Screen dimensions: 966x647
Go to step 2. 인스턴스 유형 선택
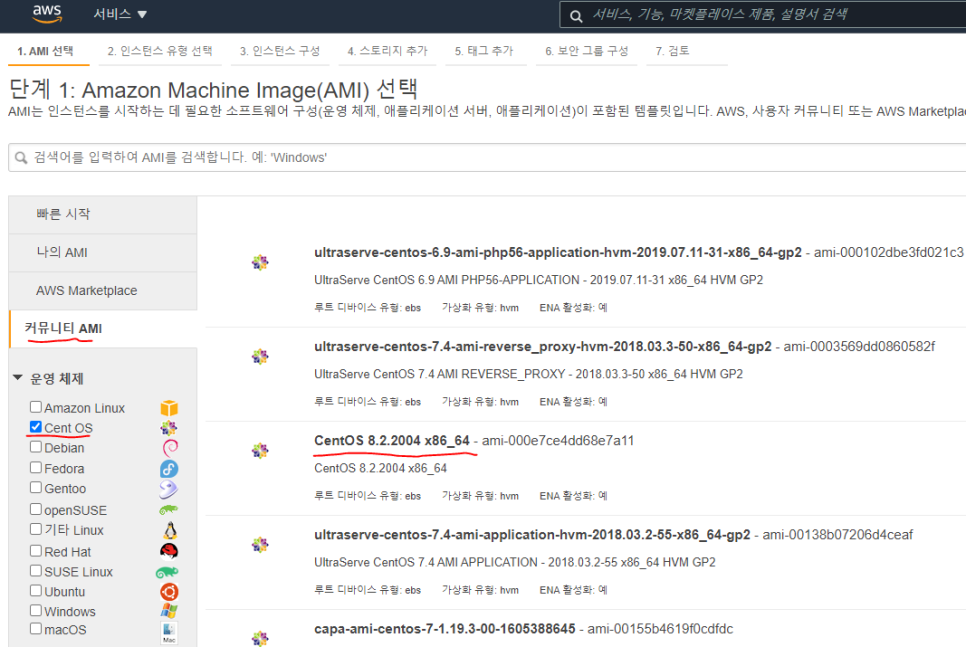[160, 51]
